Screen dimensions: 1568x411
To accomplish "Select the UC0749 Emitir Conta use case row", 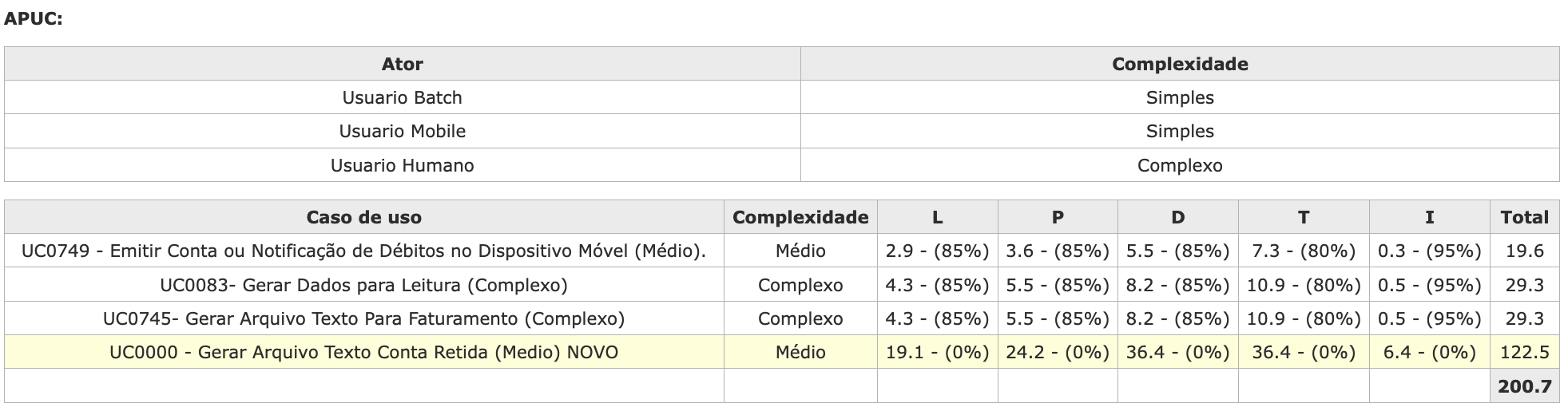I will pyautogui.click(x=363, y=251).
